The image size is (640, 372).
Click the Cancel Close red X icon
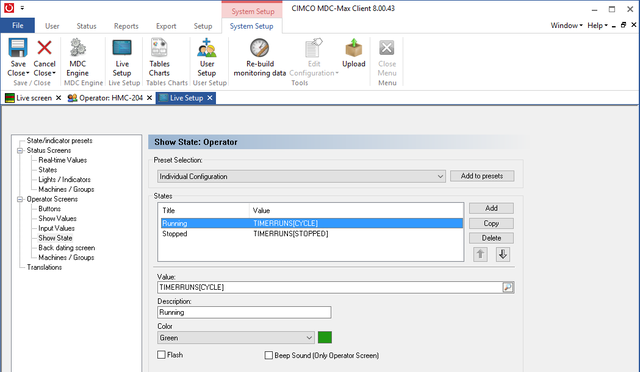[44, 48]
